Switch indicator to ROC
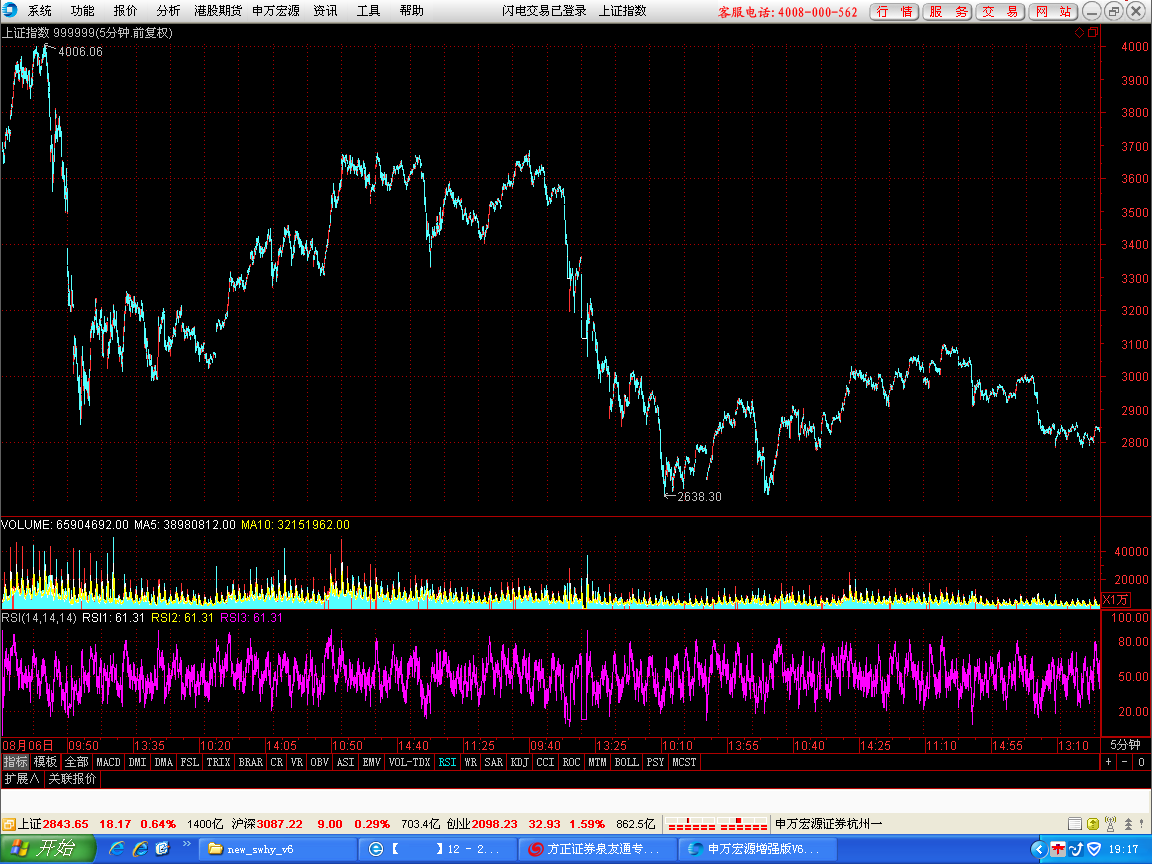This screenshot has width=1152, height=864. point(572,762)
